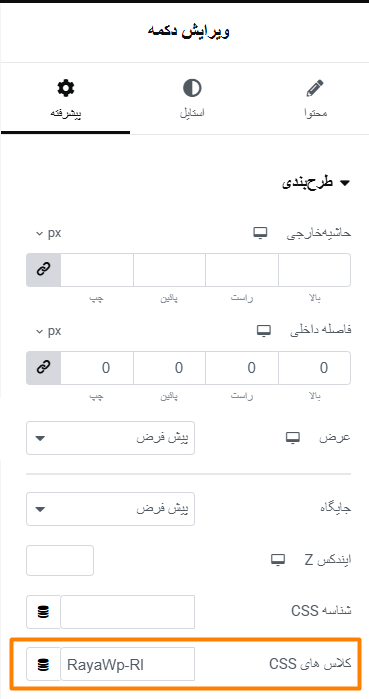The width and height of the screenshot is (369, 699).
Task: Click the margin responsive desktop icon
Action: [260, 233]
